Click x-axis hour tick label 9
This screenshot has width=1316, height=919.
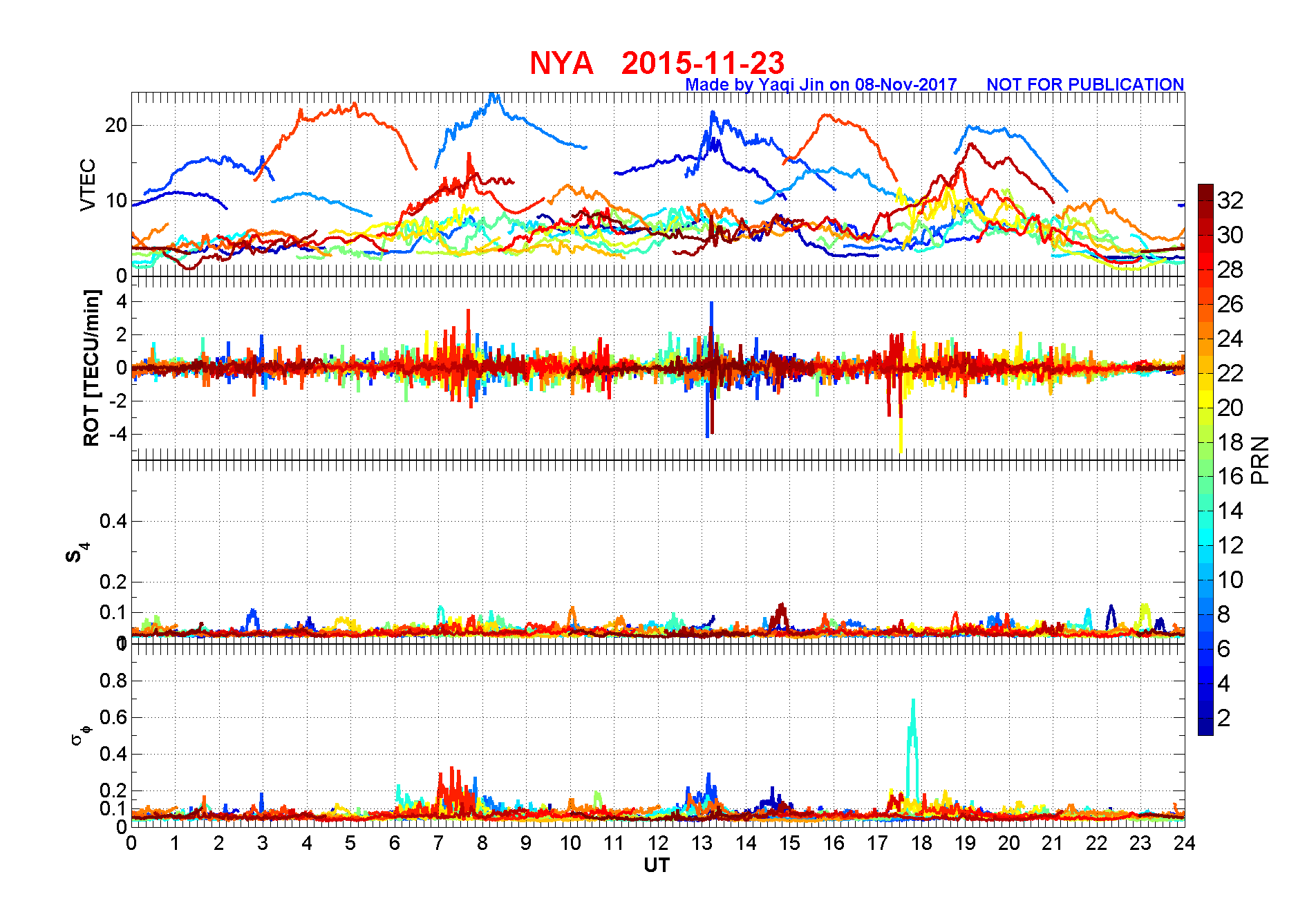pos(526,843)
